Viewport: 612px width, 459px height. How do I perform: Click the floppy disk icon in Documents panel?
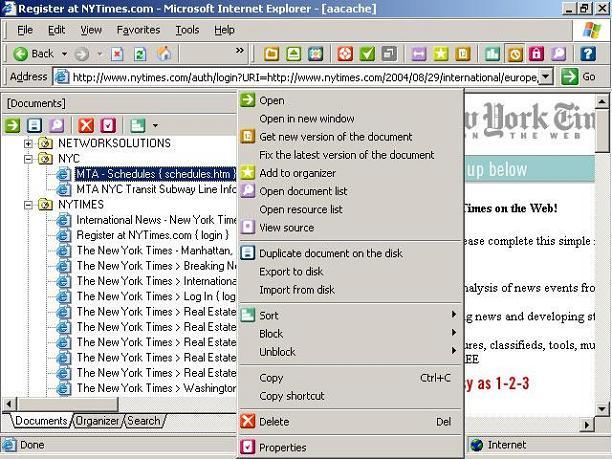[x=34, y=125]
